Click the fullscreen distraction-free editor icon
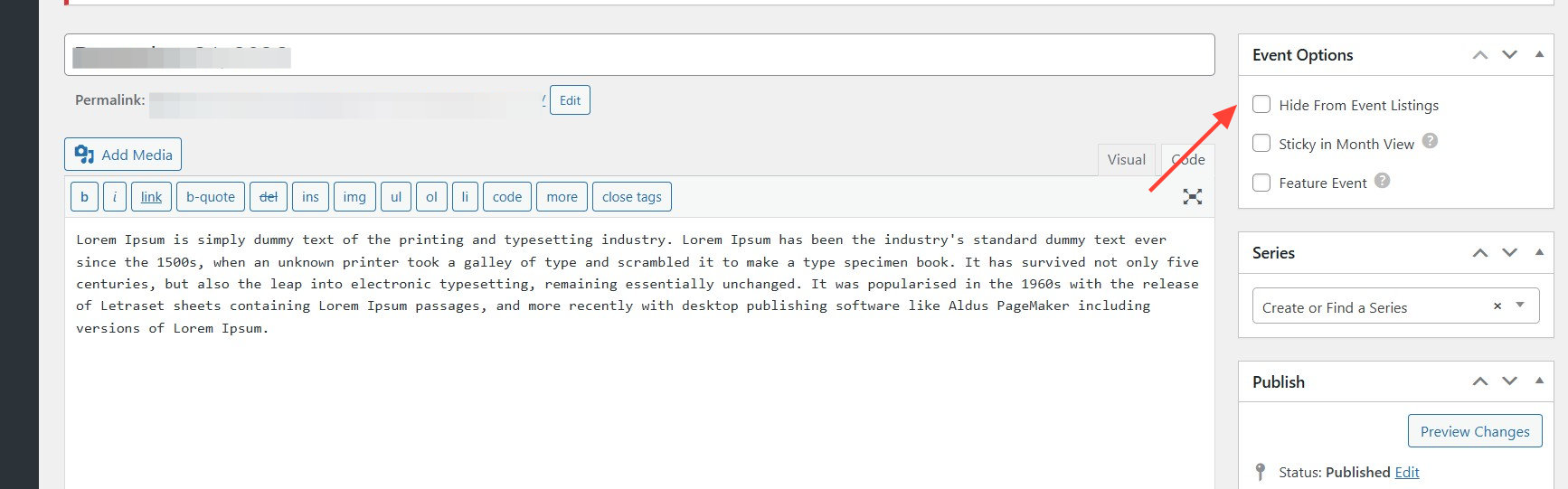The width and height of the screenshot is (1568, 489). (1192, 197)
